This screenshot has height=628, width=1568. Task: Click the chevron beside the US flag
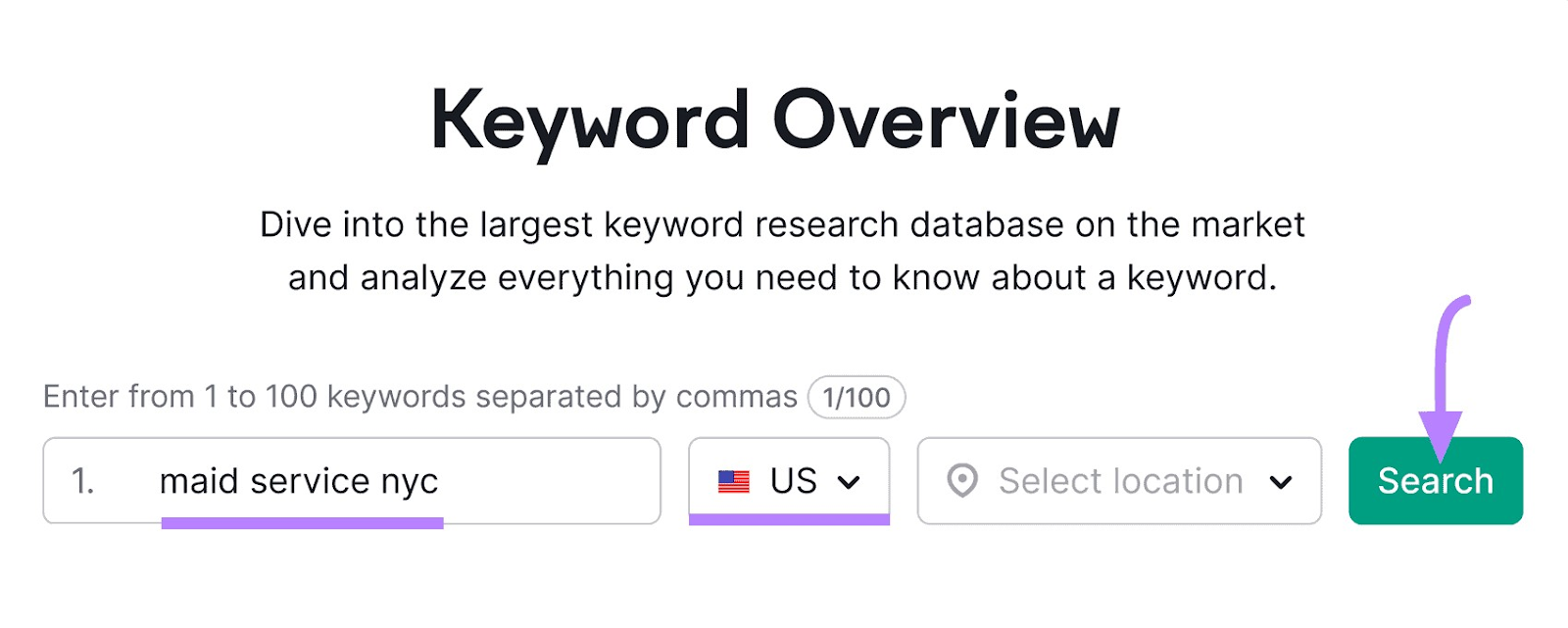[x=851, y=481]
